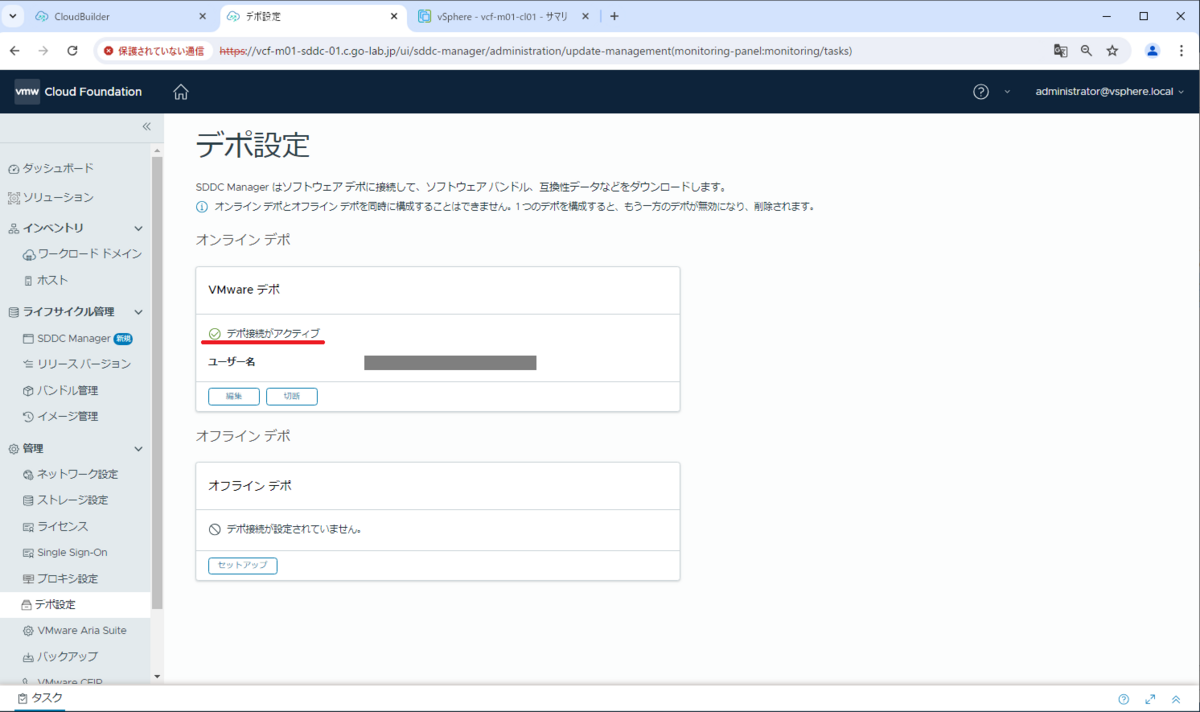The image size is (1200, 712).
Task: Open browser tab search dropdown
Action: 13,16
